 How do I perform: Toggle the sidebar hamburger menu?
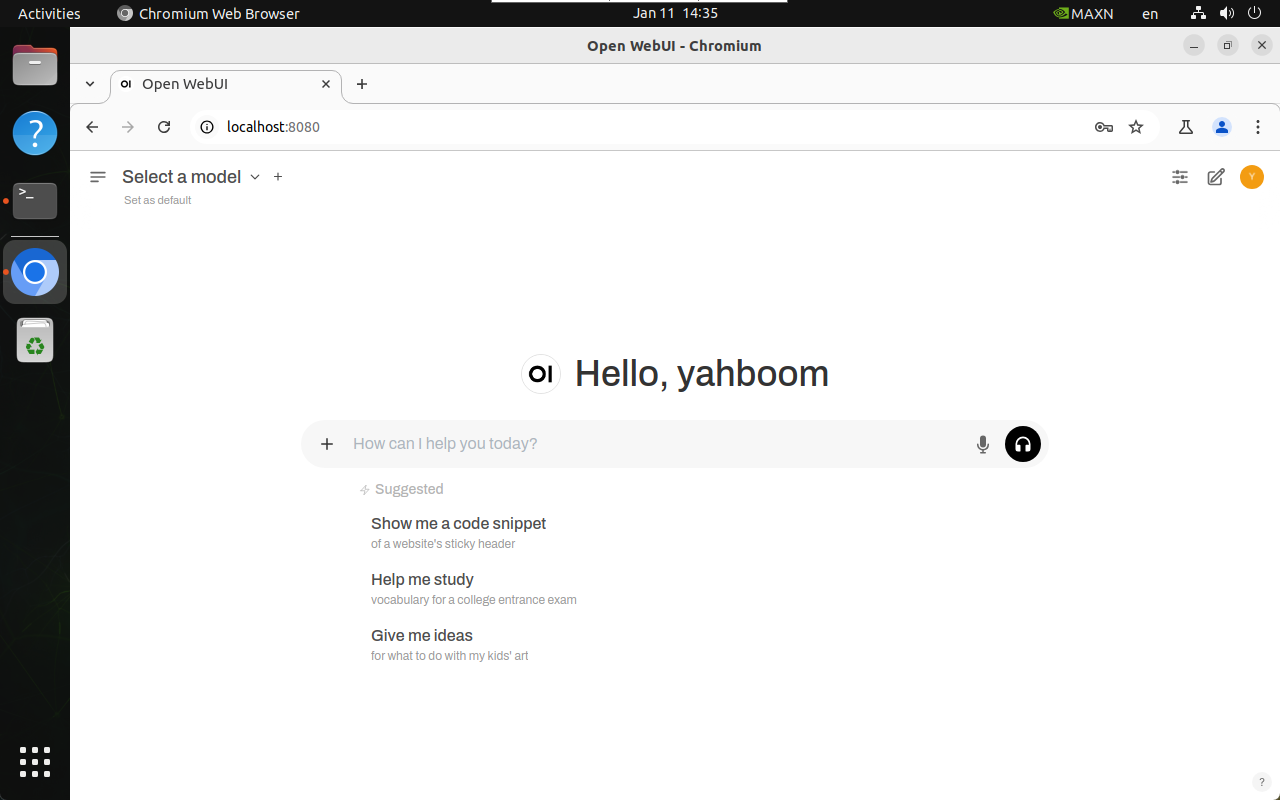click(x=98, y=177)
